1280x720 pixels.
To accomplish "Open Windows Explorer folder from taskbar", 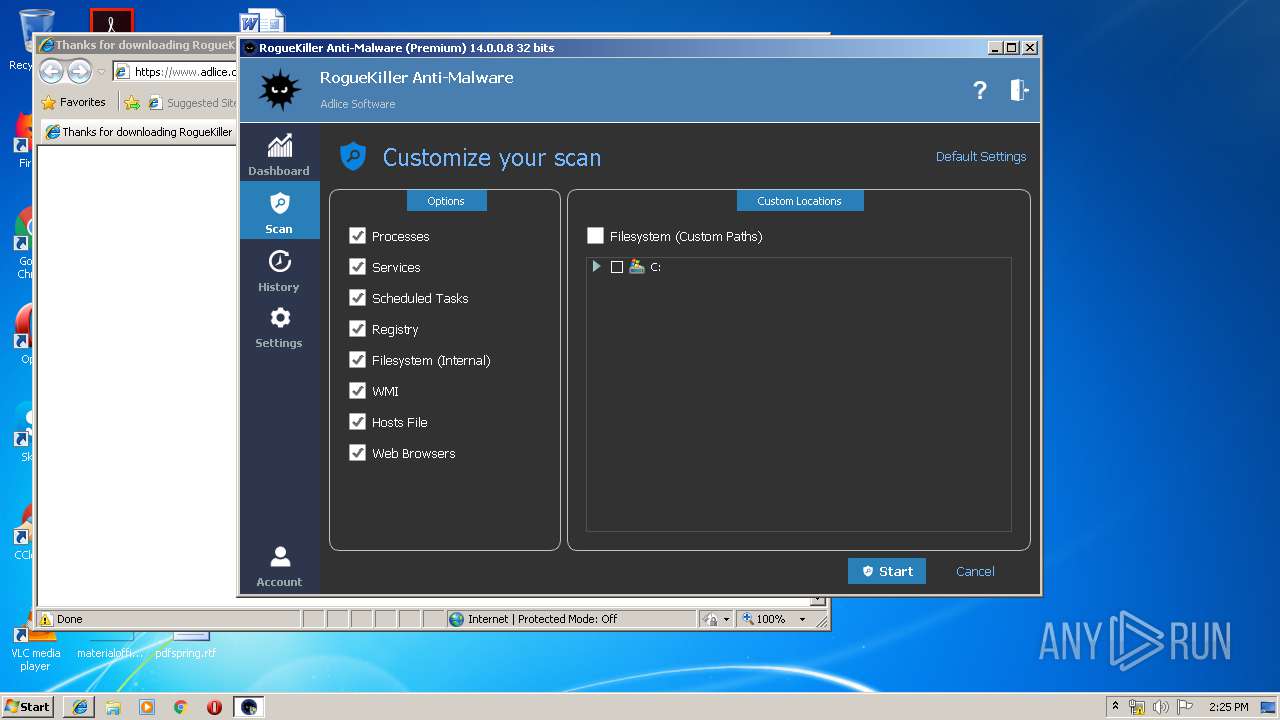I will (x=113, y=707).
